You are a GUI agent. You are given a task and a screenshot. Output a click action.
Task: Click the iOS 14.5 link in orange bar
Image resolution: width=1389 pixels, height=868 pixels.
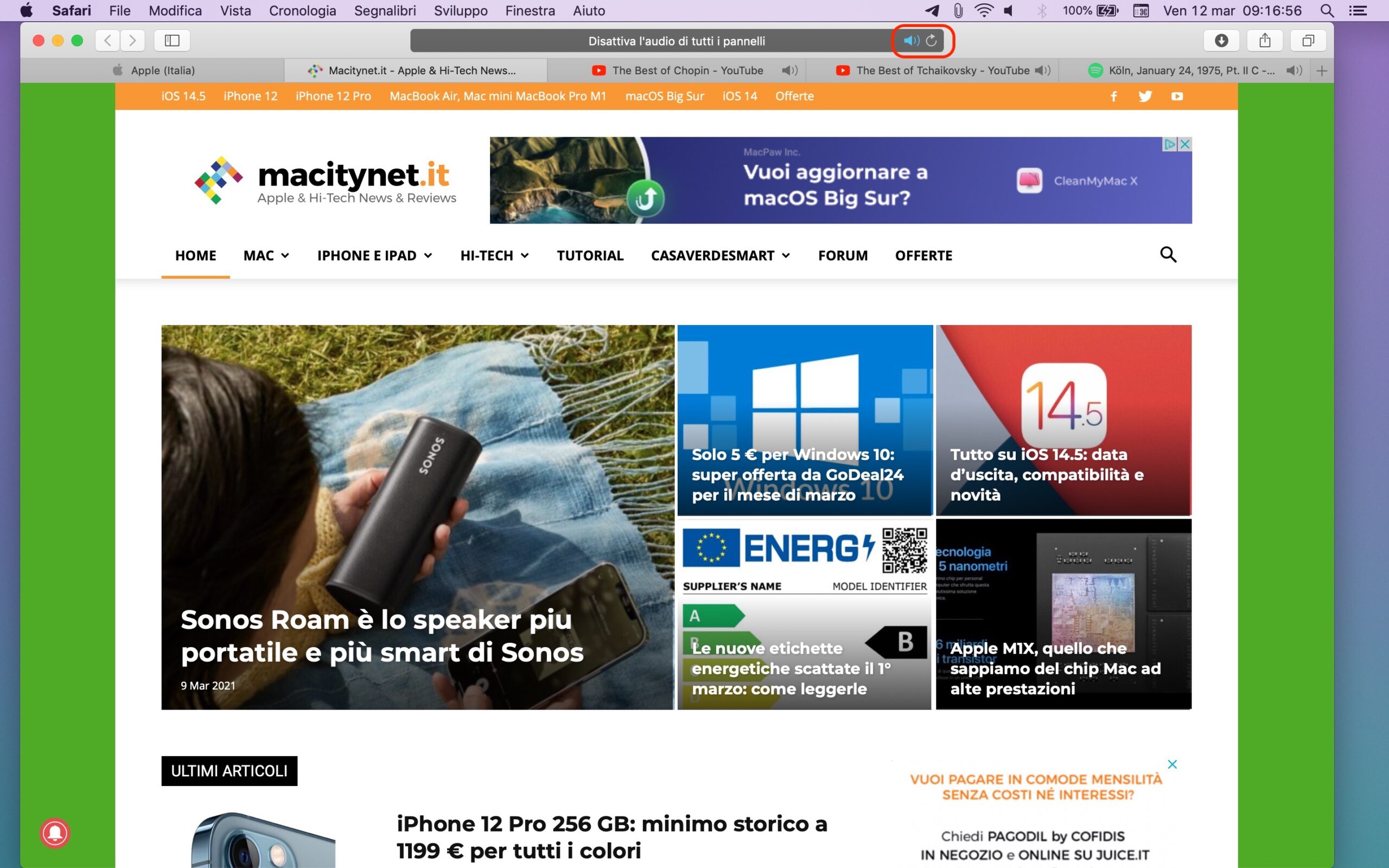click(x=183, y=97)
